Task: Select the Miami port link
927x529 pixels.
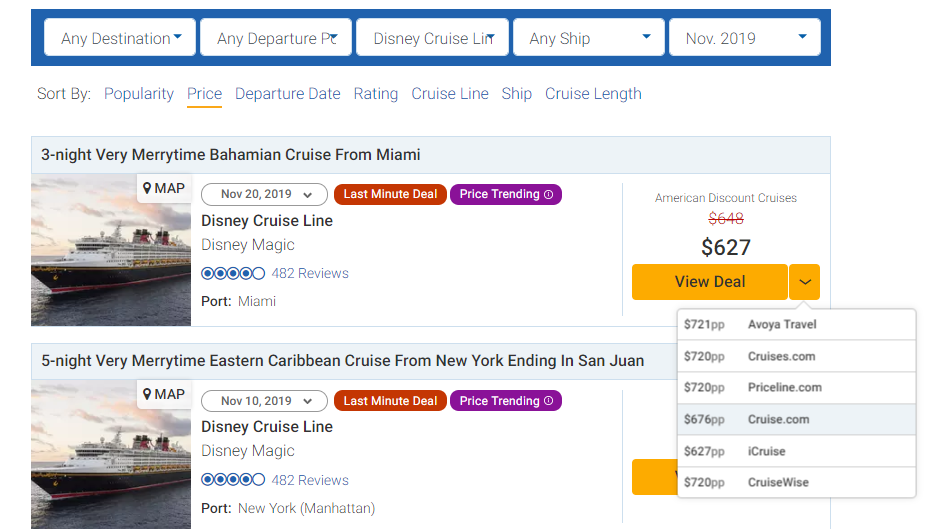Action: click(x=257, y=301)
